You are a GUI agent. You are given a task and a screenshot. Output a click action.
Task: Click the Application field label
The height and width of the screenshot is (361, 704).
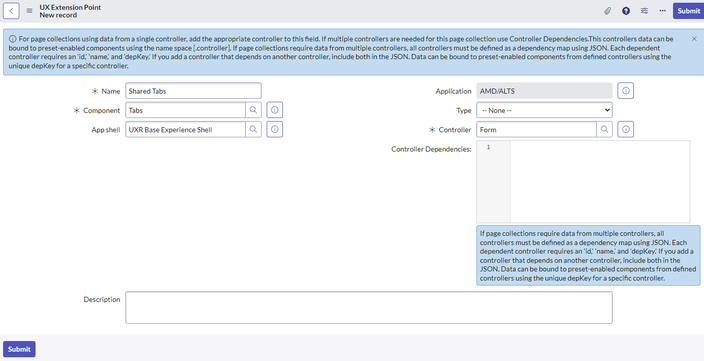pos(453,91)
